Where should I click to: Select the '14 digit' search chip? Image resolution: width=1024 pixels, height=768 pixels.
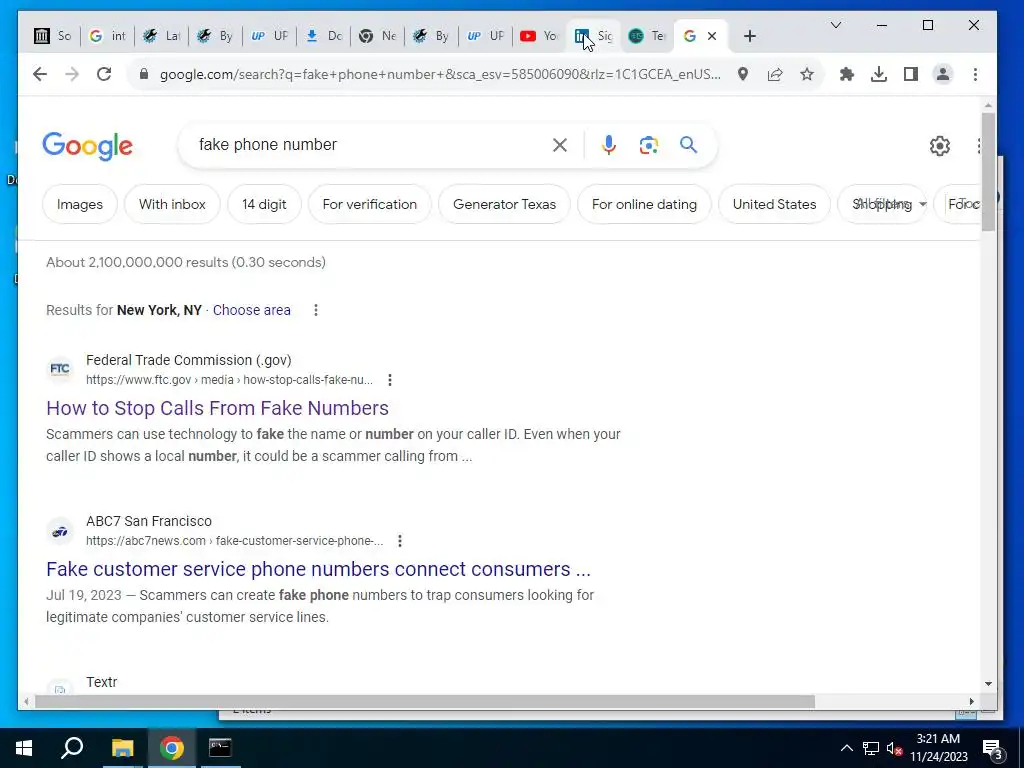tap(264, 204)
